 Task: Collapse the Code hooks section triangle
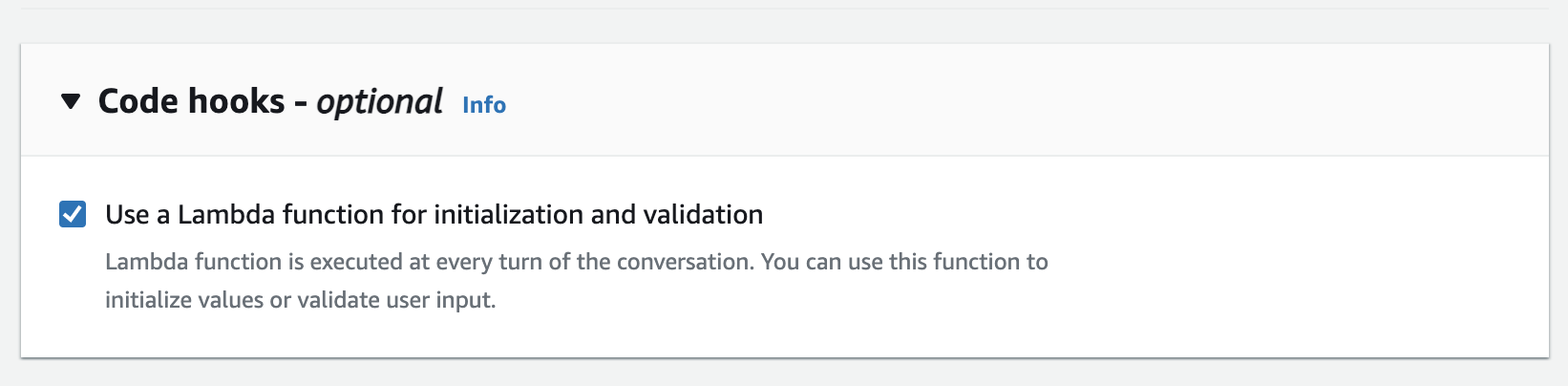[x=71, y=101]
